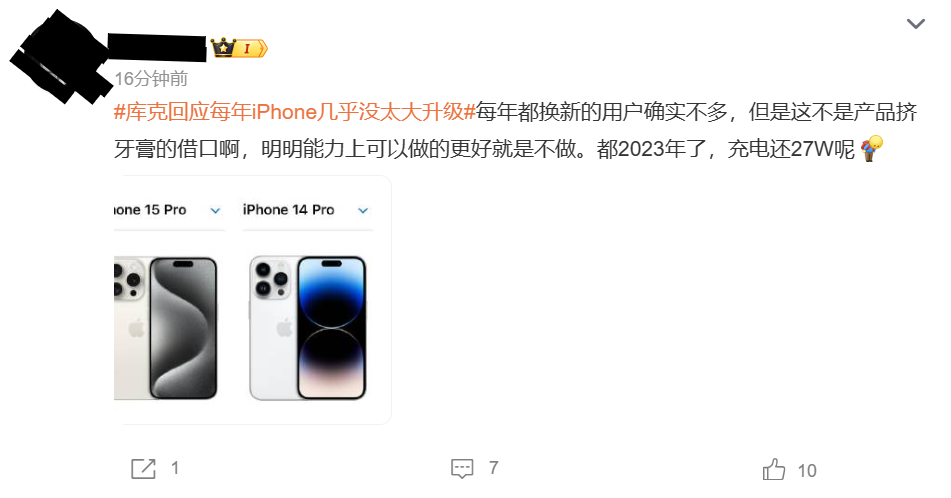Click the 16分钟前 timestamp
This screenshot has width=951, height=498.
pos(151,78)
